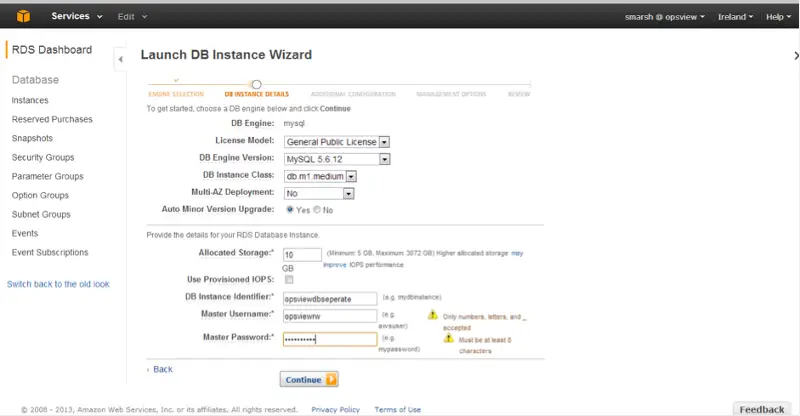Click the Feedback button
800x416 pixels.
click(762, 409)
